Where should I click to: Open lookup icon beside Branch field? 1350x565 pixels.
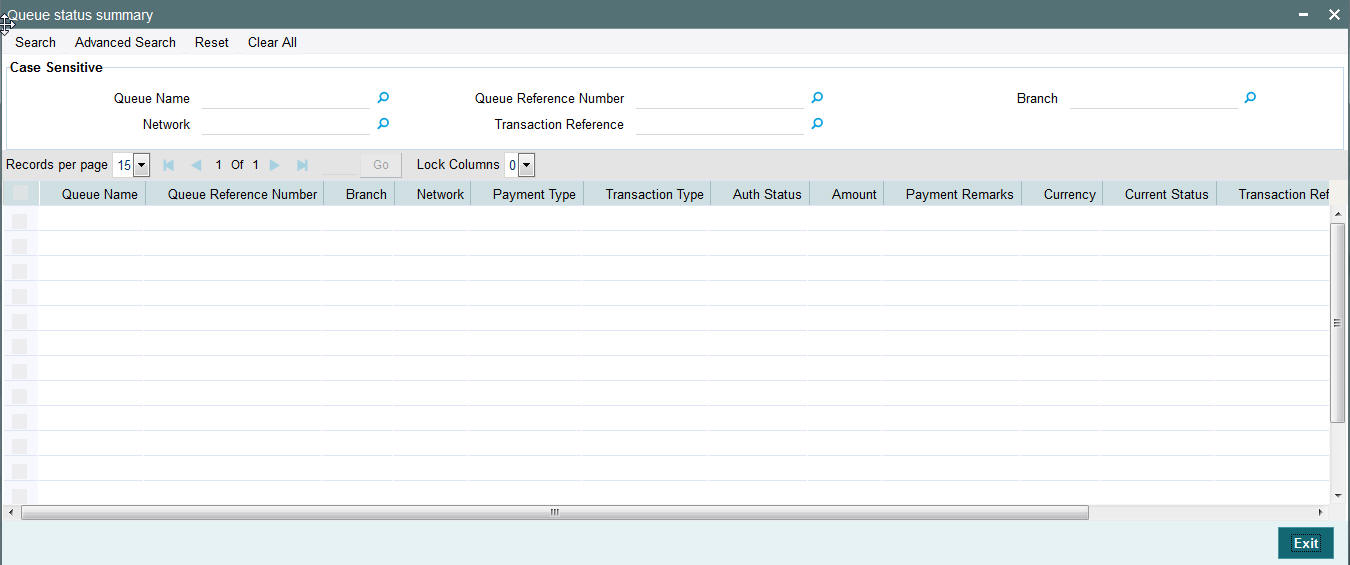[x=1250, y=98]
